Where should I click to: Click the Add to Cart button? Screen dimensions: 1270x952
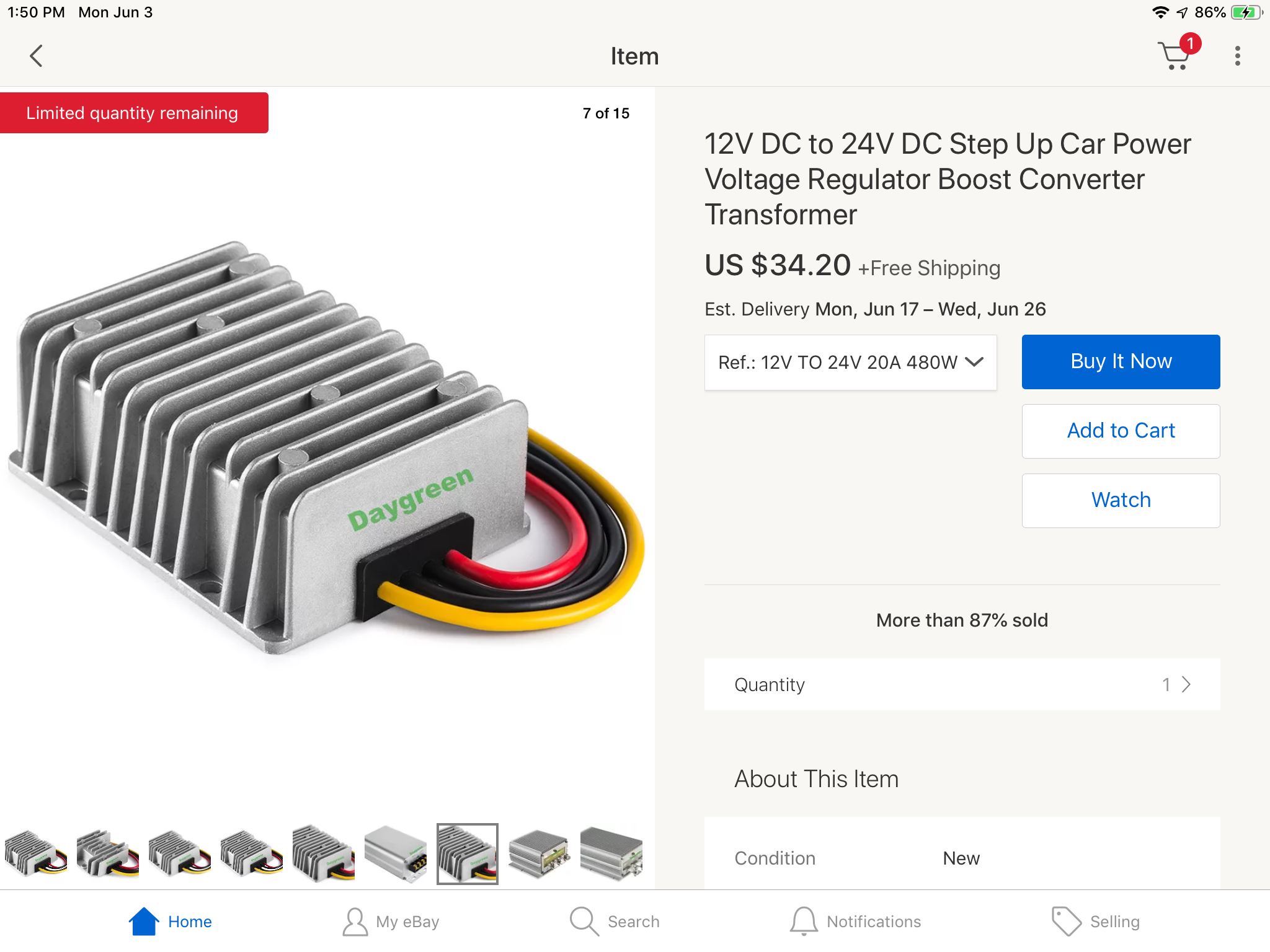pos(1121,431)
